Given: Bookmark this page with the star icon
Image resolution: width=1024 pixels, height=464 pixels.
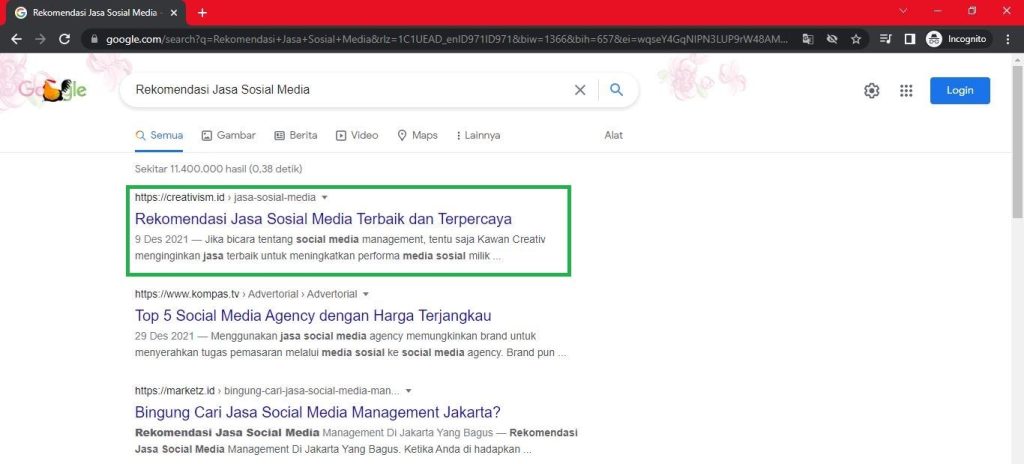Looking at the screenshot, I should pyautogui.click(x=856, y=39).
